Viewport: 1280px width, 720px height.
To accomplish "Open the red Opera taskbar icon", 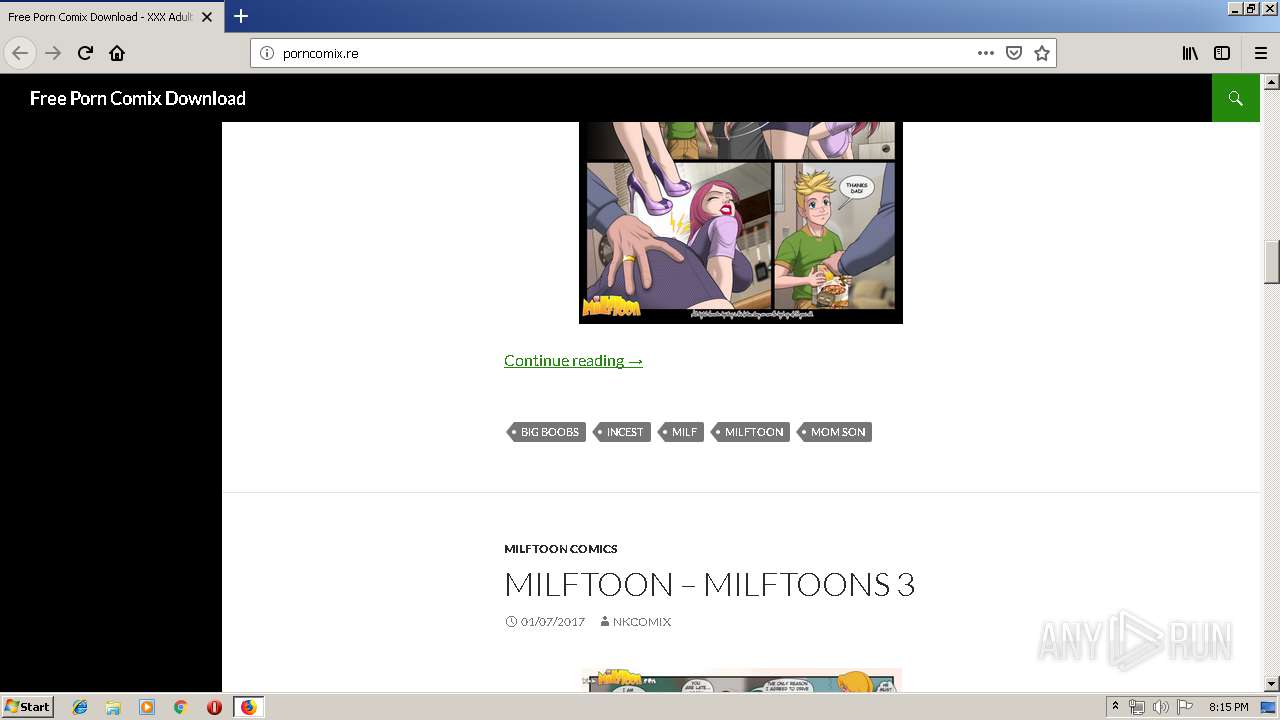I will [214, 707].
